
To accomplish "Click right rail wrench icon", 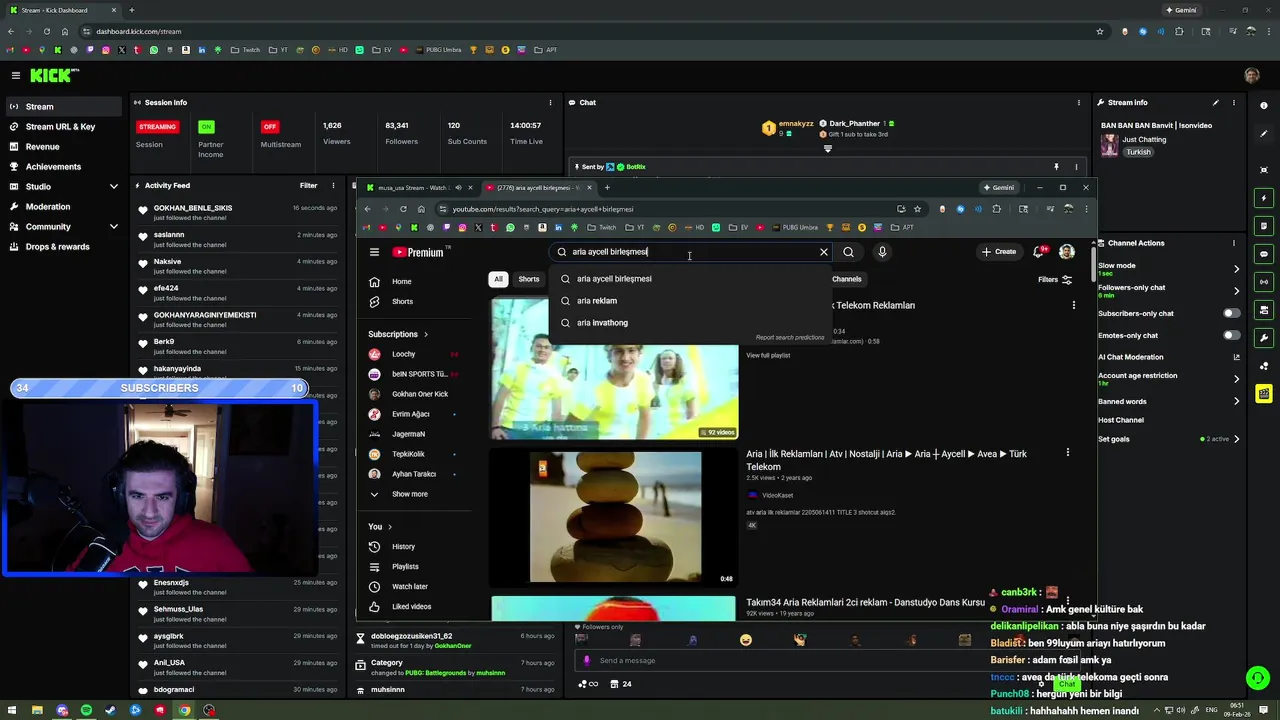I will tap(1264, 338).
